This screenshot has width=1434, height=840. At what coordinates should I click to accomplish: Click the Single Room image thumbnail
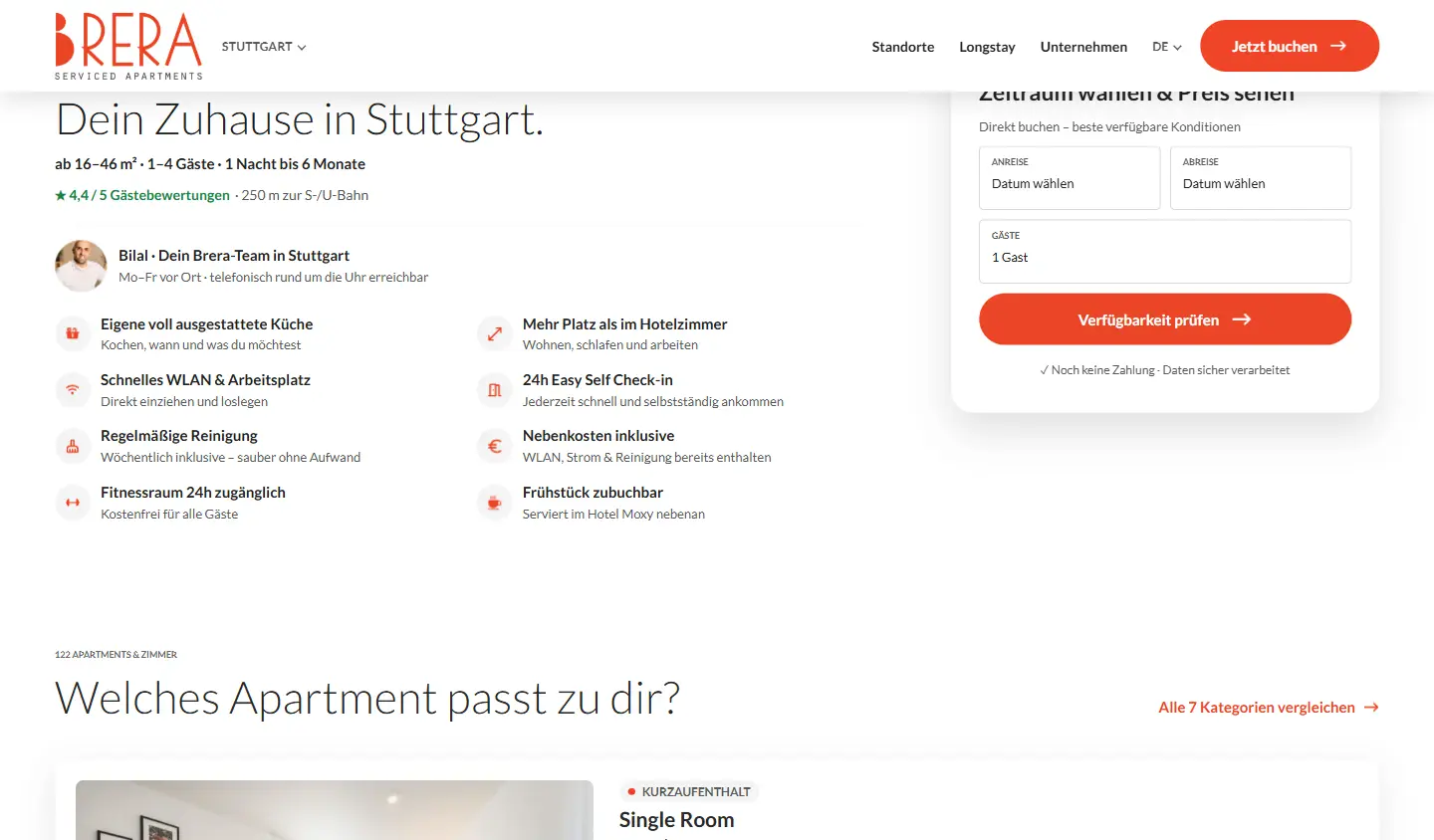tap(335, 810)
